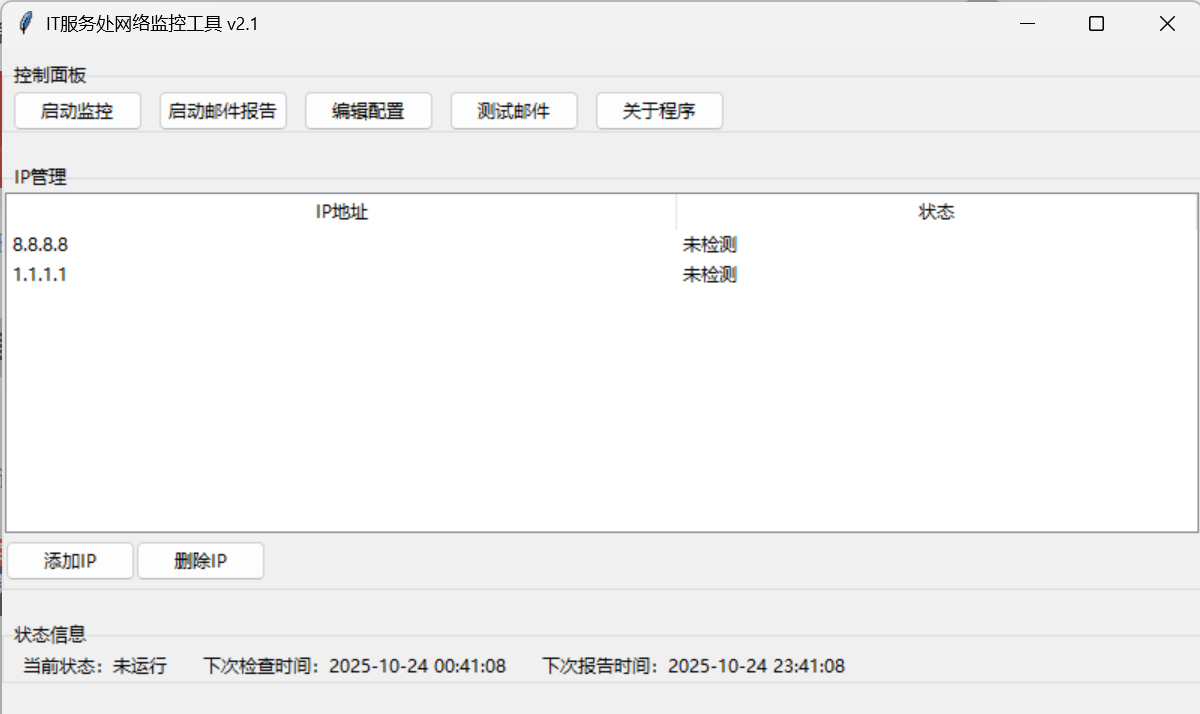
Task: Open the configuration editor via 编辑配置
Action: pyautogui.click(x=368, y=110)
